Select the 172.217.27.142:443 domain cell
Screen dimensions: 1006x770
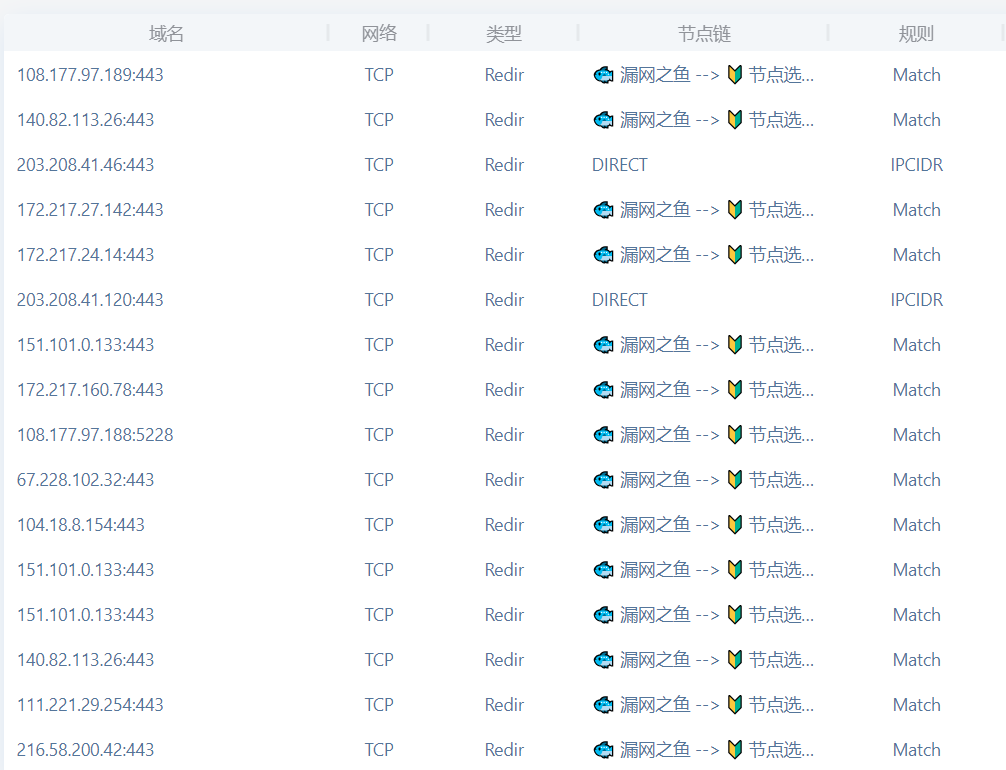tap(90, 210)
